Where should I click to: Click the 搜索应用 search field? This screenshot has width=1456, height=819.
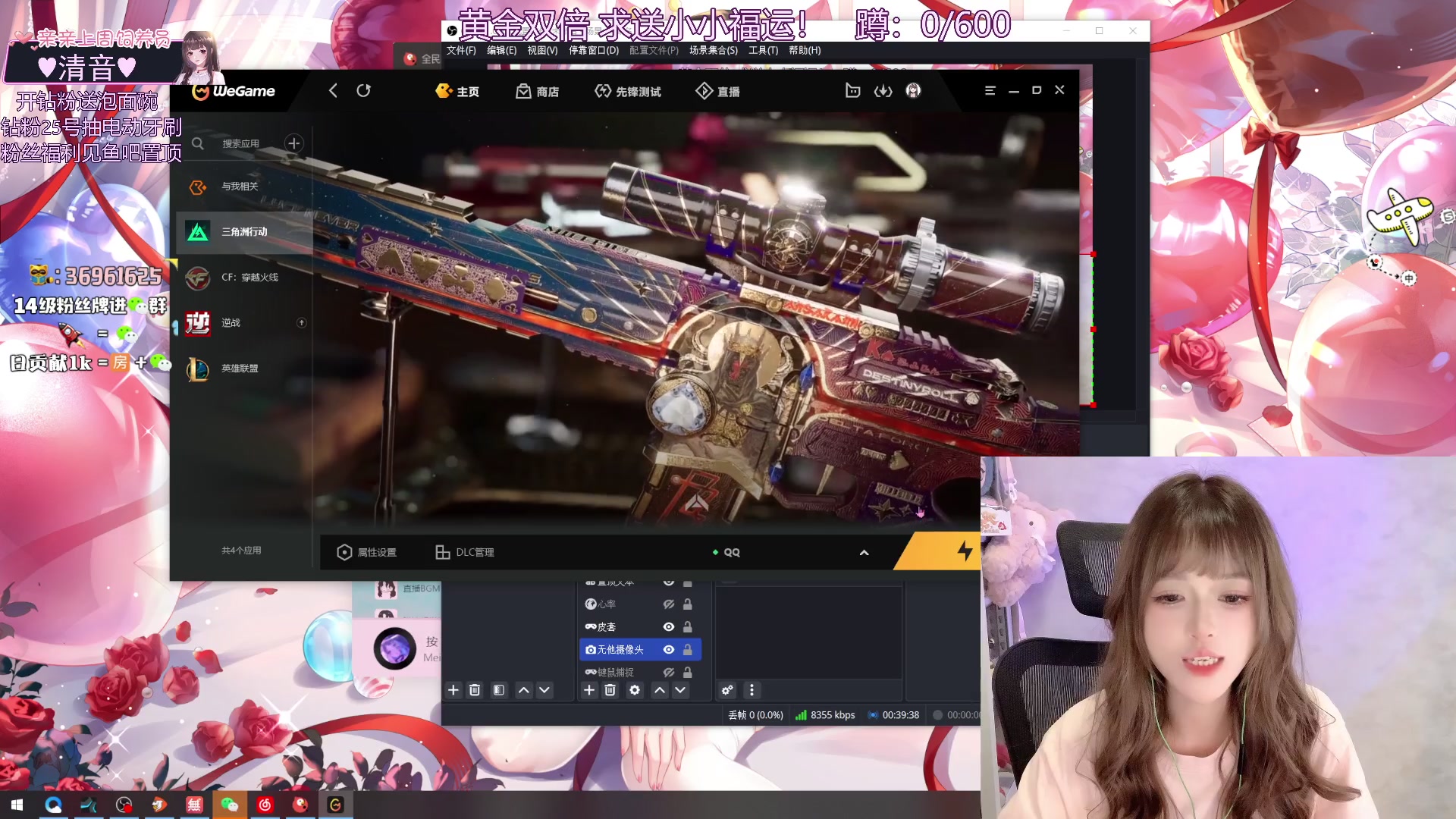pos(240,143)
